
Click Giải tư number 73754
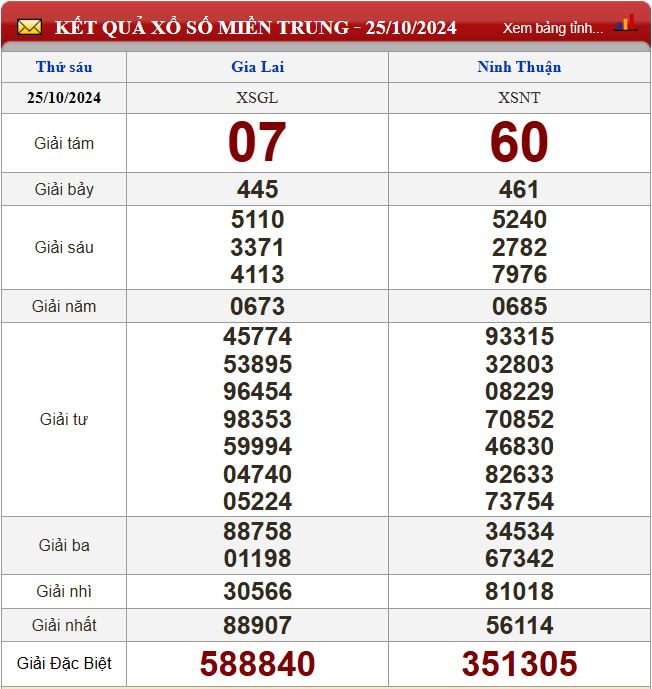[519, 501]
